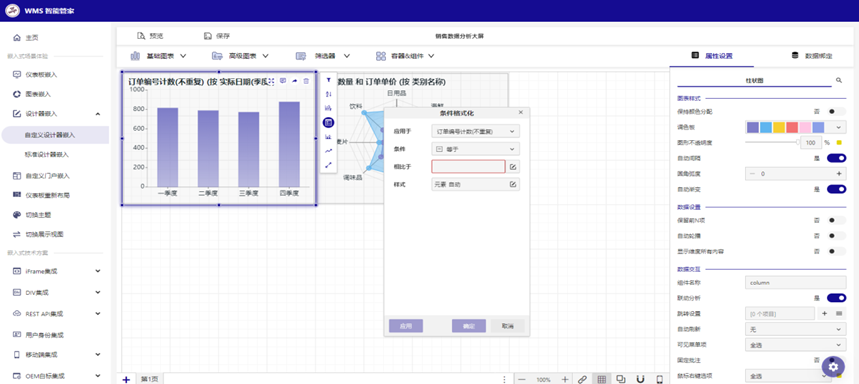This screenshot has width=859, height=384.
Task: Open the 条件 dropdown showing 等于
Action: click(476, 149)
